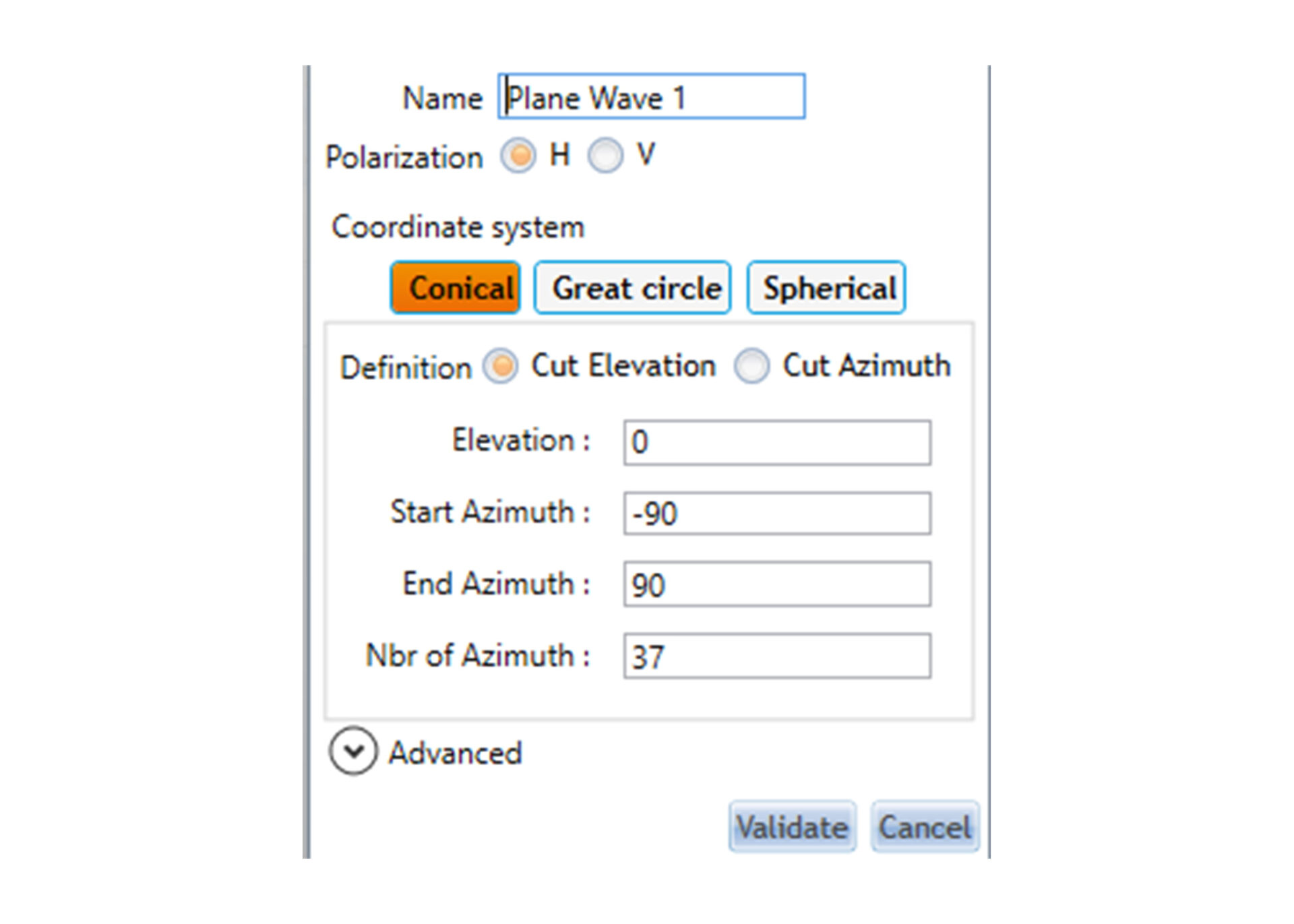Choose the Cut Elevation definition option
1294x924 pixels.
[x=501, y=366]
